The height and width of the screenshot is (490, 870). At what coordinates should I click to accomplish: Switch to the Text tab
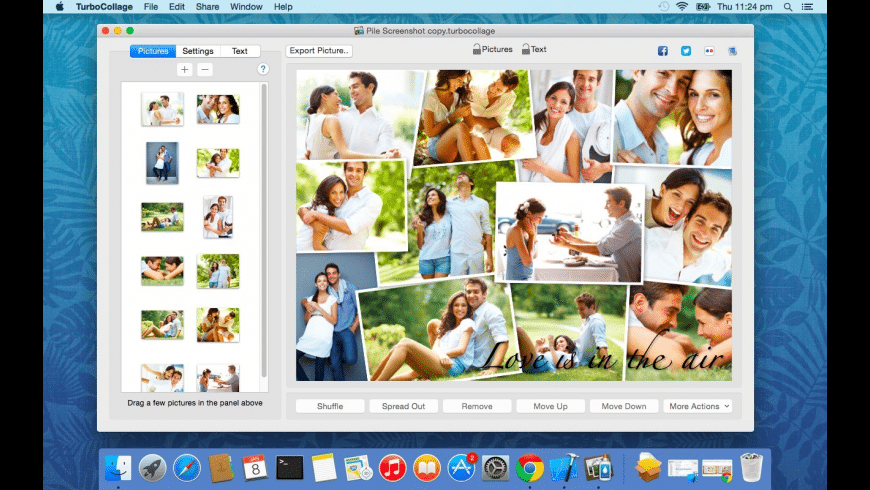tap(240, 51)
